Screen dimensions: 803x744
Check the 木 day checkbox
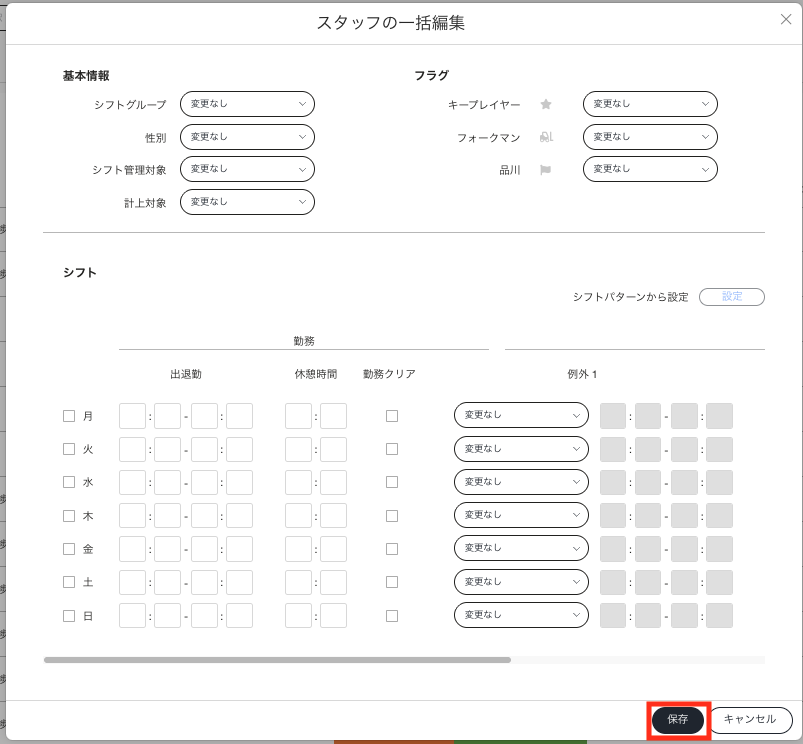pos(69,516)
